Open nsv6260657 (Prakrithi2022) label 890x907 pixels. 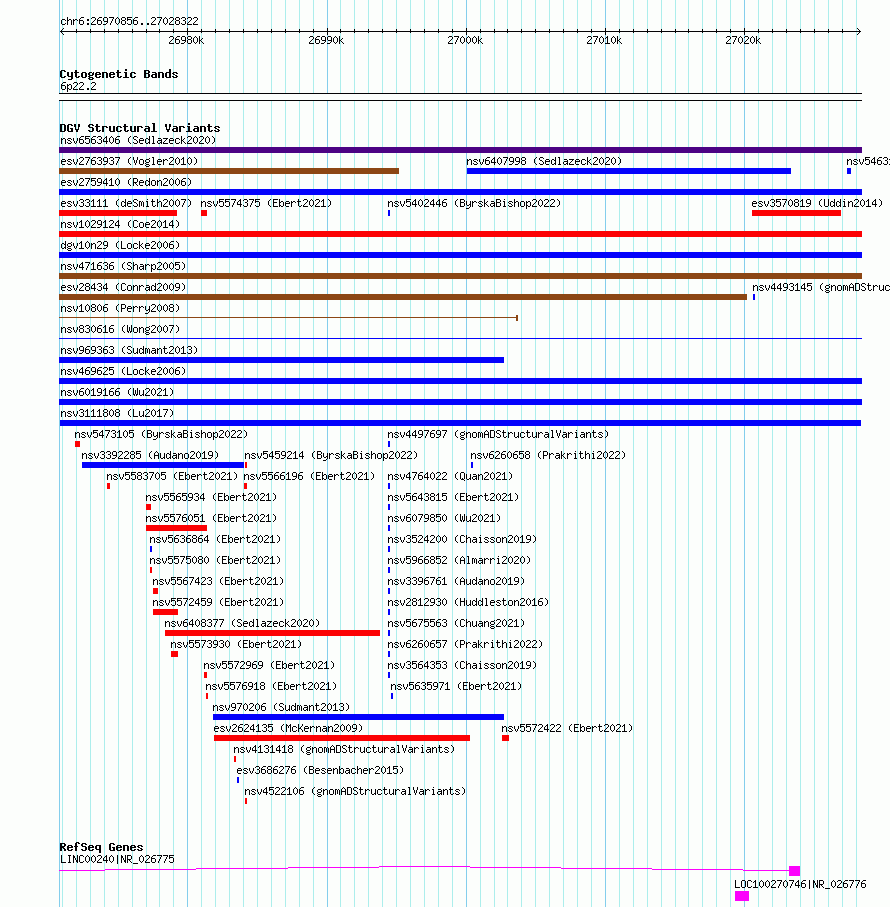pos(465,644)
